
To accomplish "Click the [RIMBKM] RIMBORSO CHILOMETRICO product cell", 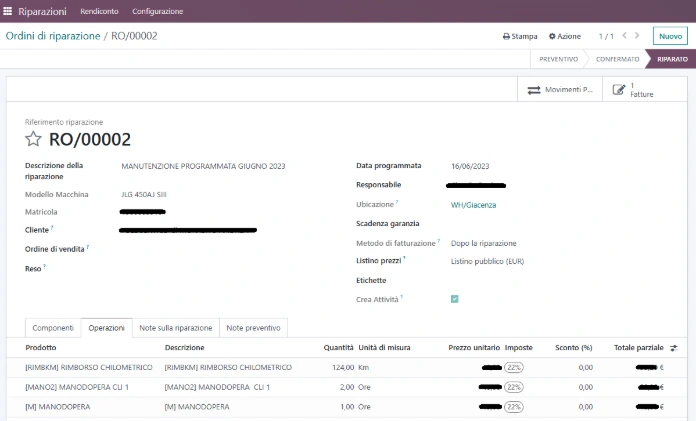I will point(89,367).
